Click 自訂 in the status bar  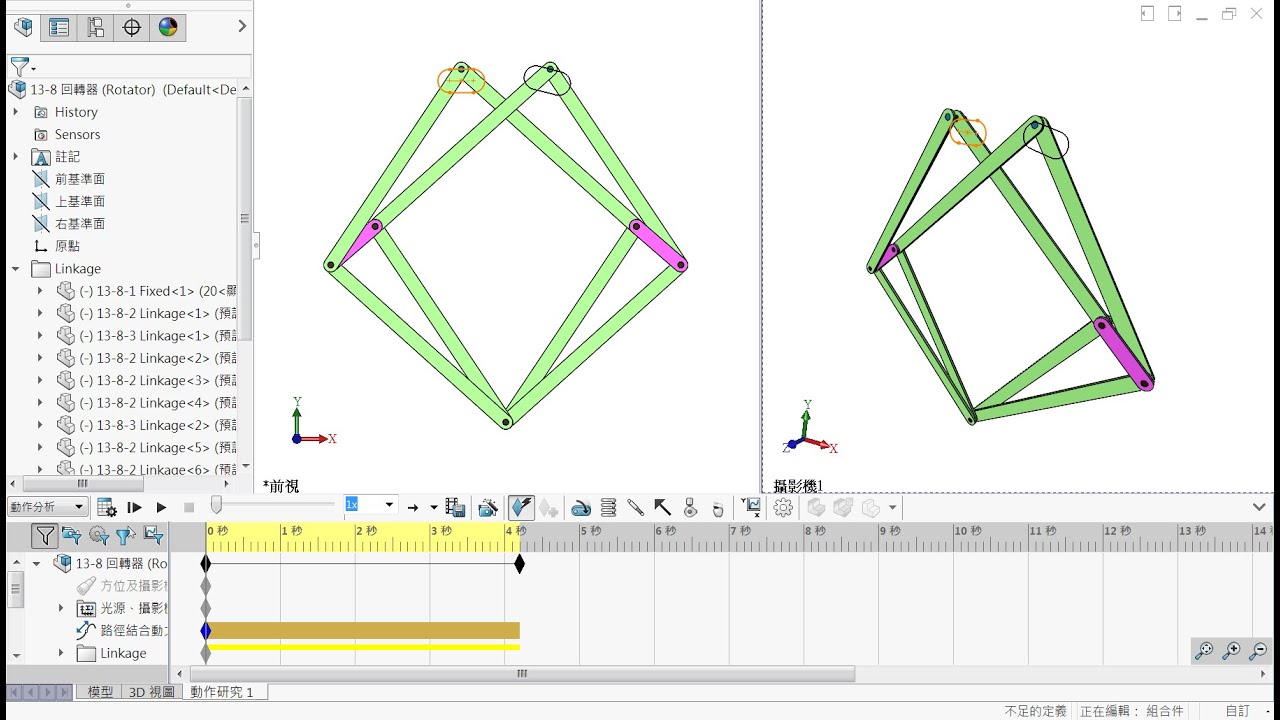click(x=1237, y=711)
